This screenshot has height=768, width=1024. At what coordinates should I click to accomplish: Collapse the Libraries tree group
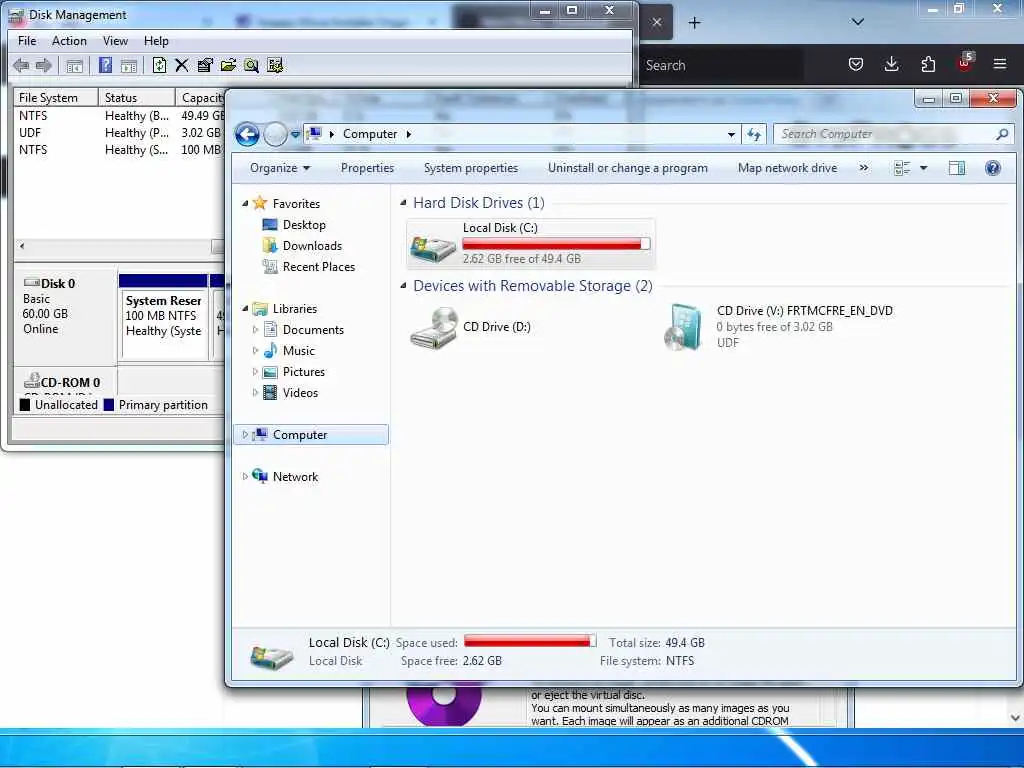coord(245,309)
